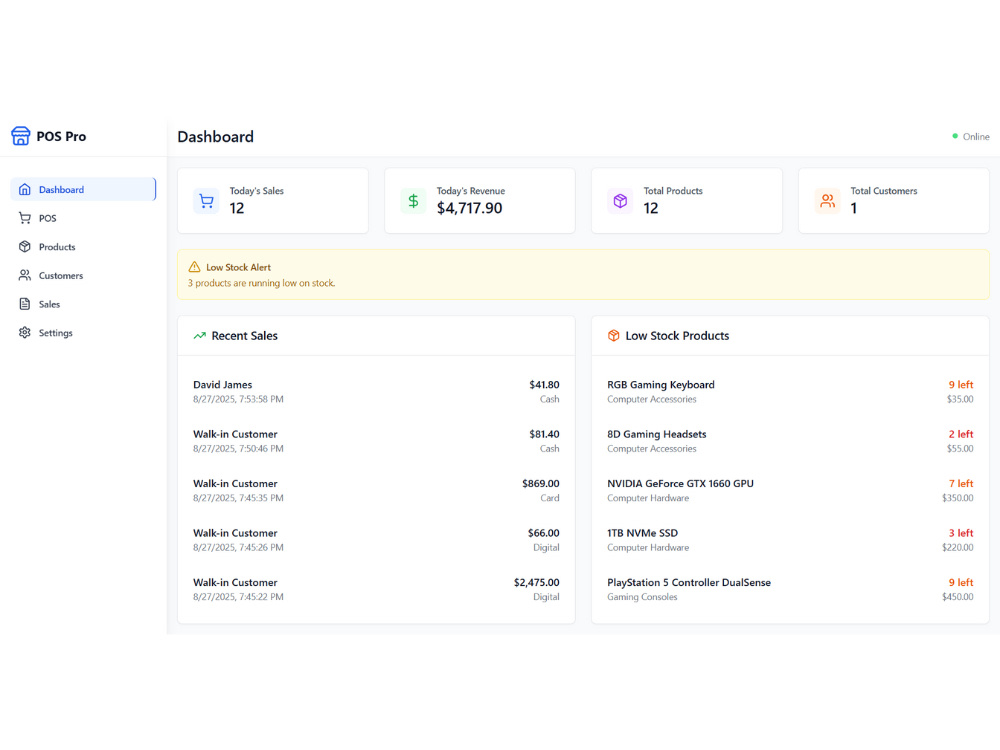The height and width of the screenshot is (750, 1000).
Task: Click the Low Stock Products heading
Action: [x=677, y=335]
